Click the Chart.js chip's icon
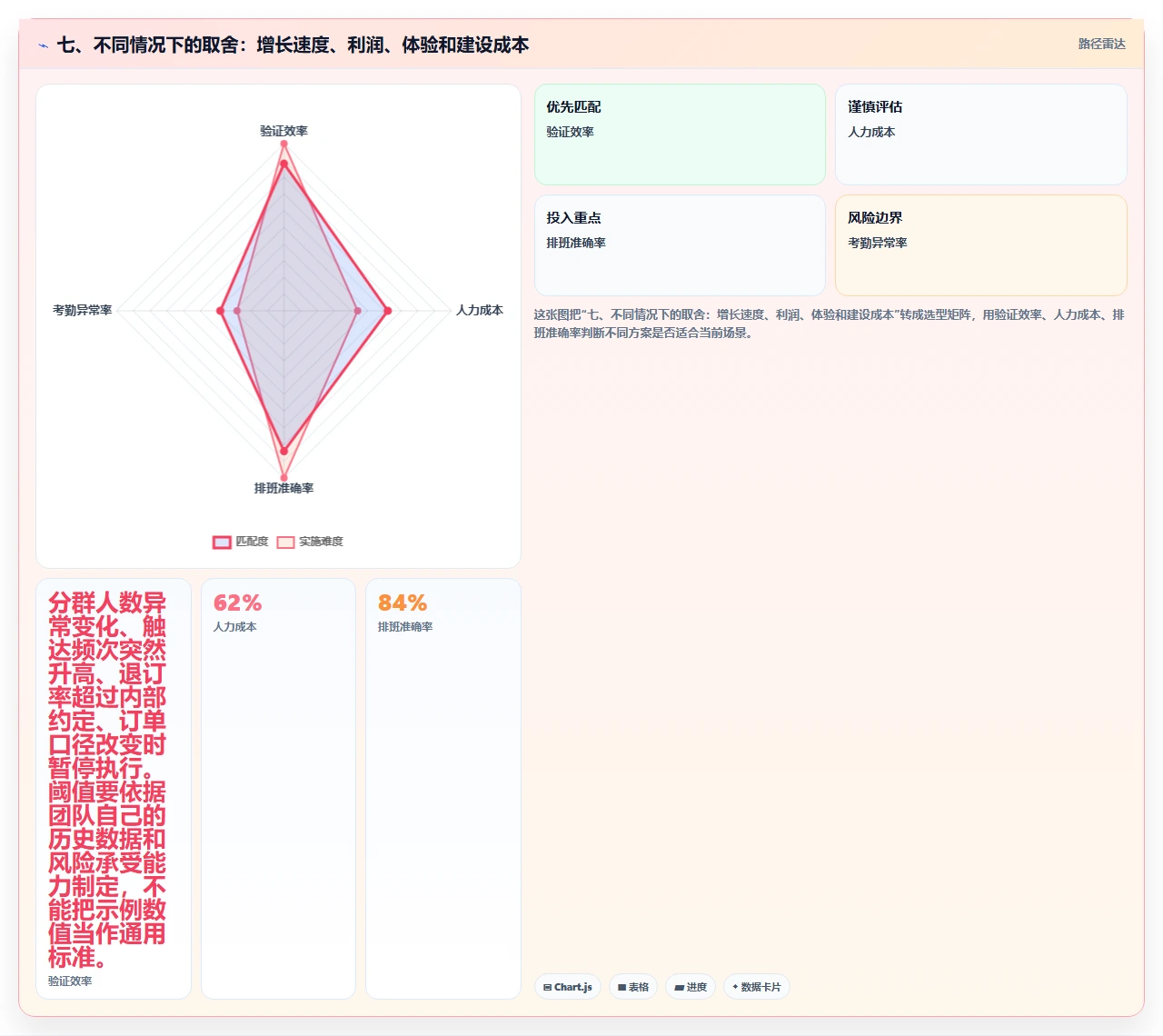Viewport: 1163px width, 1036px height. 547,987
